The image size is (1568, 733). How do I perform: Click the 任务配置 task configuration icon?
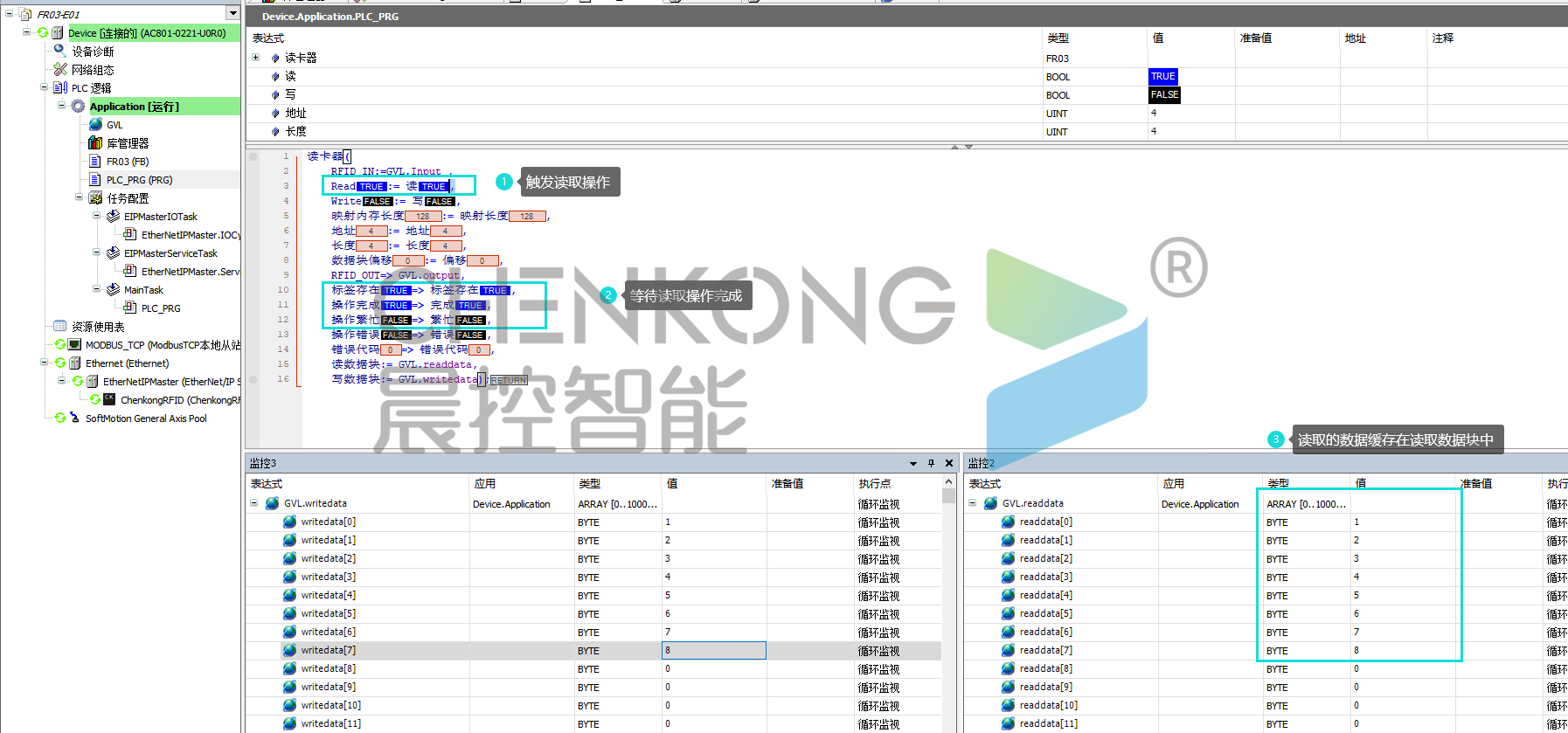coord(95,198)
